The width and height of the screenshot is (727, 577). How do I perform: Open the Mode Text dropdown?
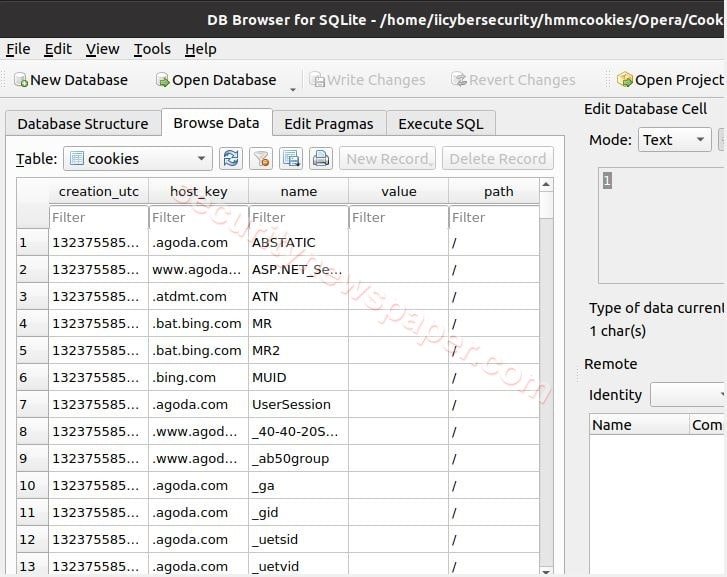click(x=675, y=140)
